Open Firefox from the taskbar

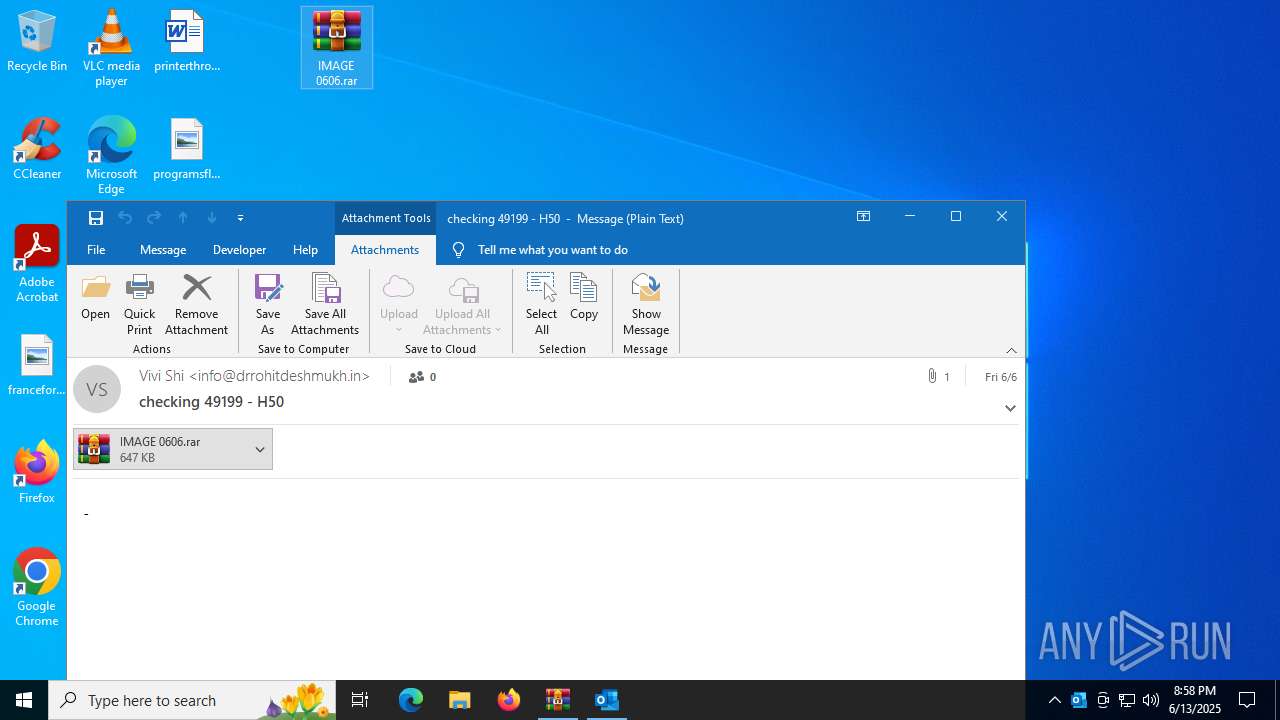click(x=509, y=700)
